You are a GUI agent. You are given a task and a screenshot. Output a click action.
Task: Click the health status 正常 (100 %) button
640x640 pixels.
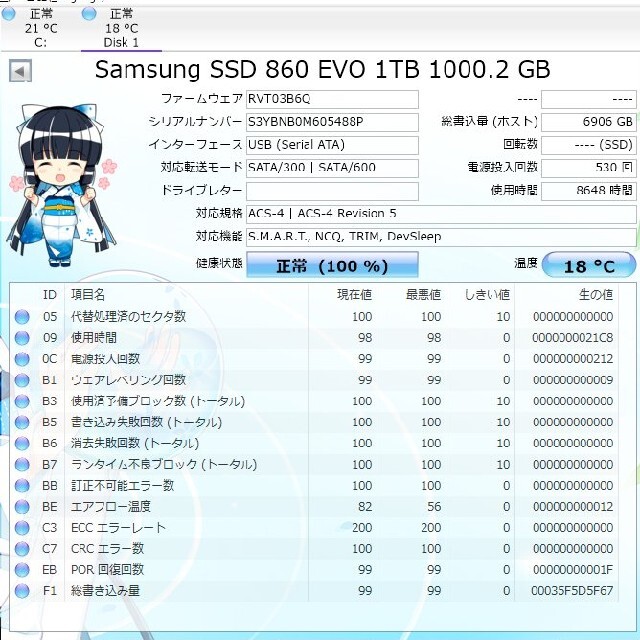(332, 266)
